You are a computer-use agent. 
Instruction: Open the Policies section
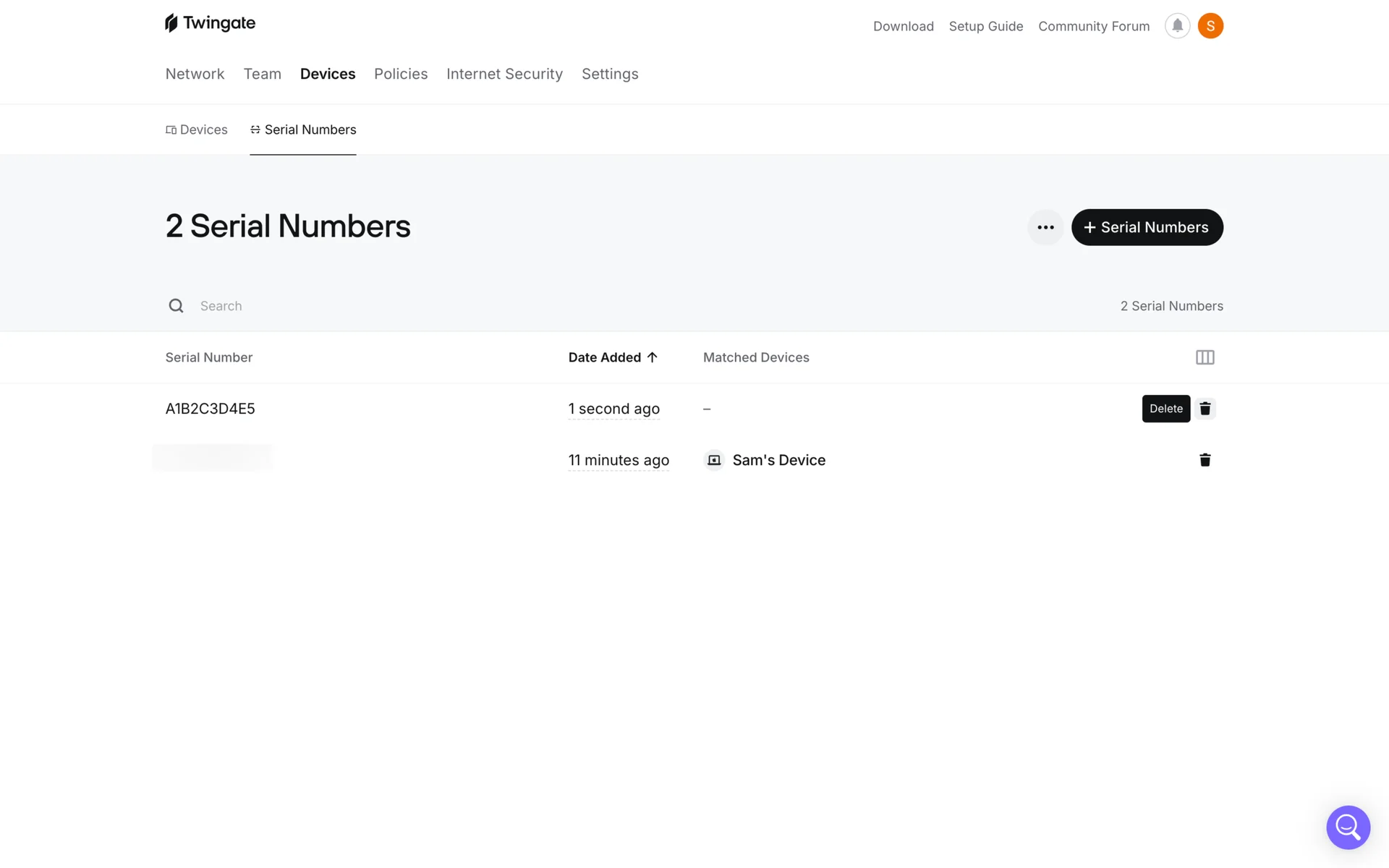pos(401,74)
